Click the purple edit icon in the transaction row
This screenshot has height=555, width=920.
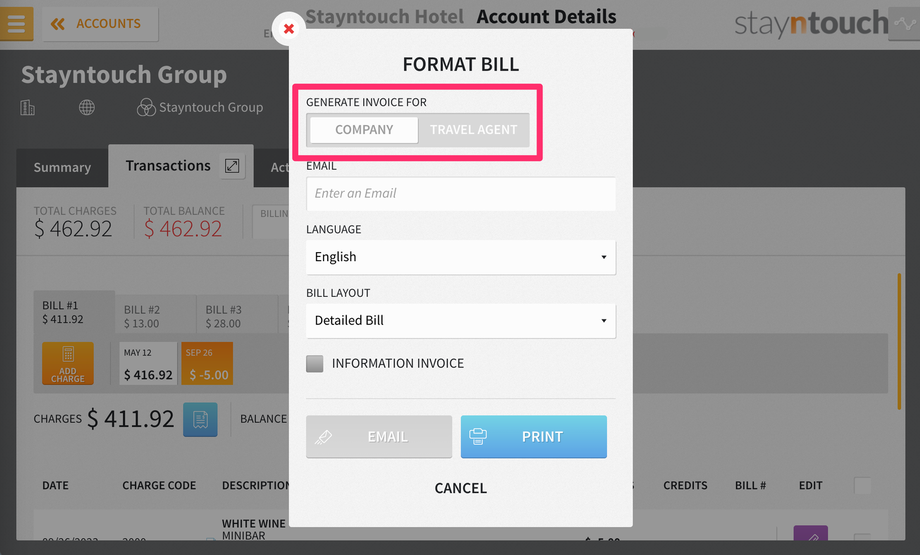(x=811, y=533)
